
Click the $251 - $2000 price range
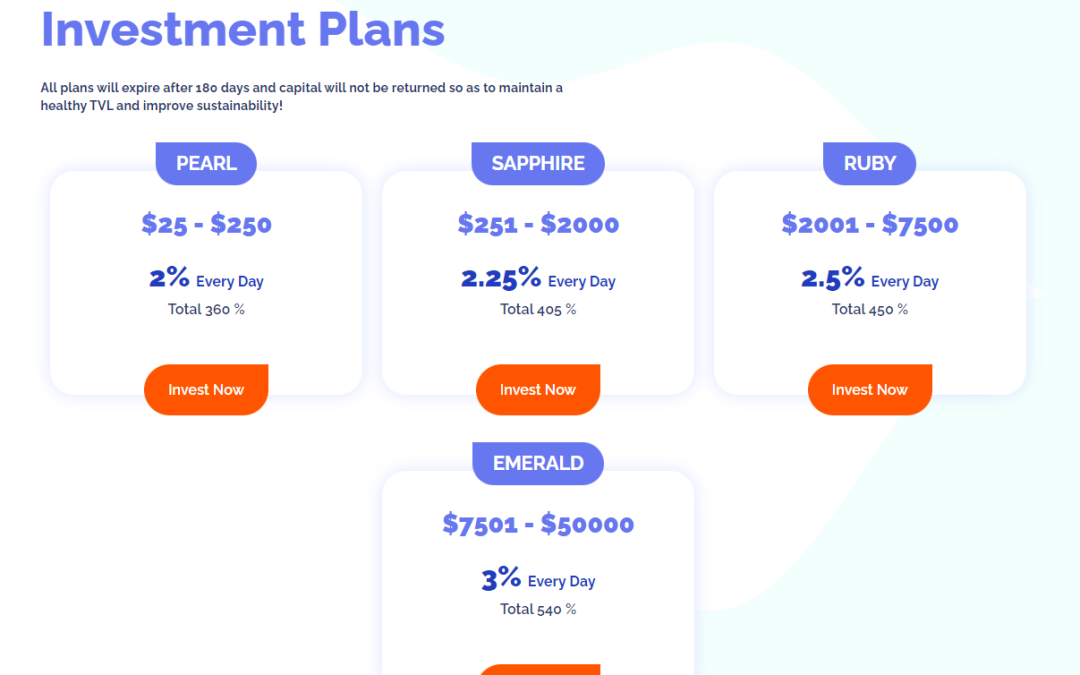tap(538, 224)
